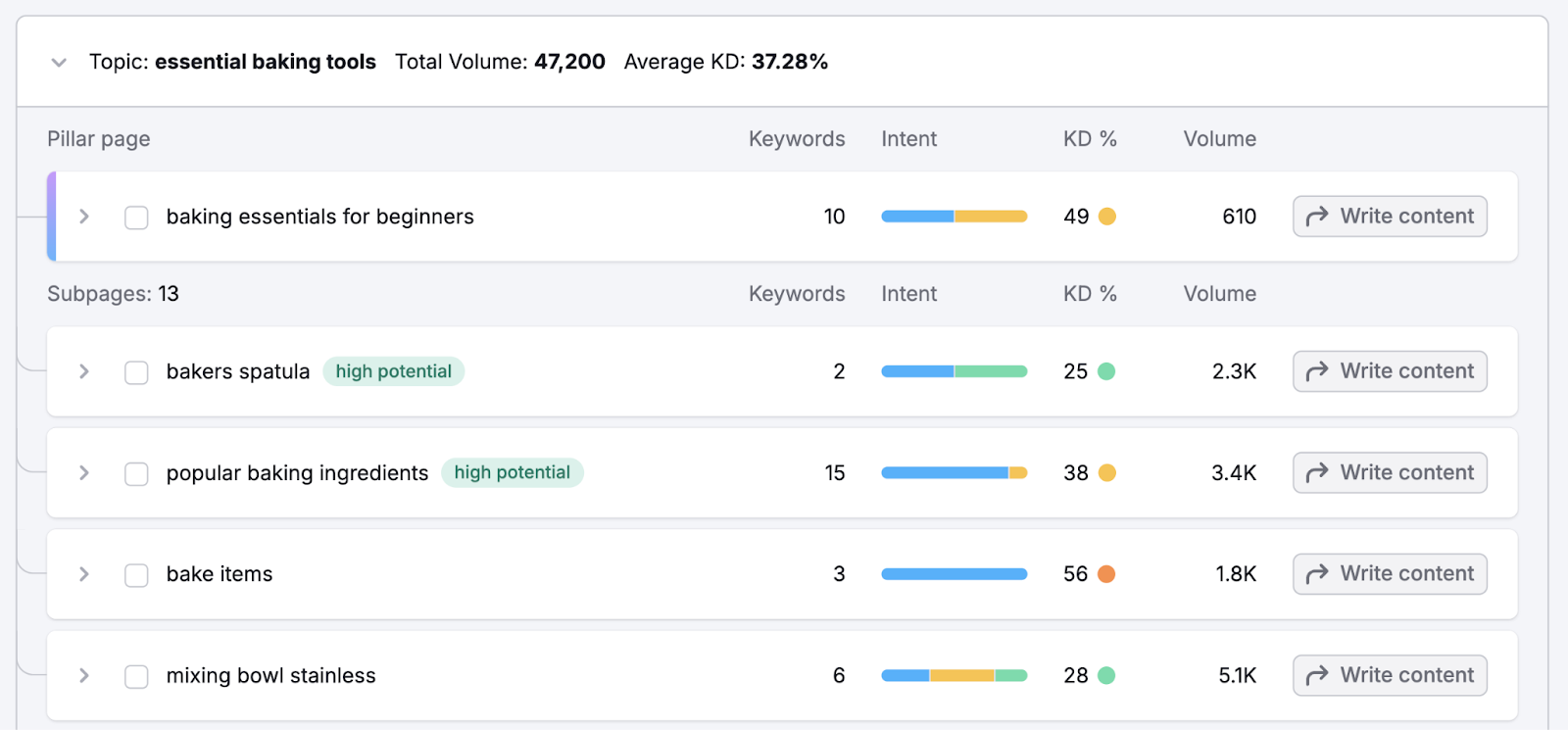The width and height of the screenshot is (1568, 730).
Task: Click the Subpages Volume column header
Action: tap(1219, 294)
